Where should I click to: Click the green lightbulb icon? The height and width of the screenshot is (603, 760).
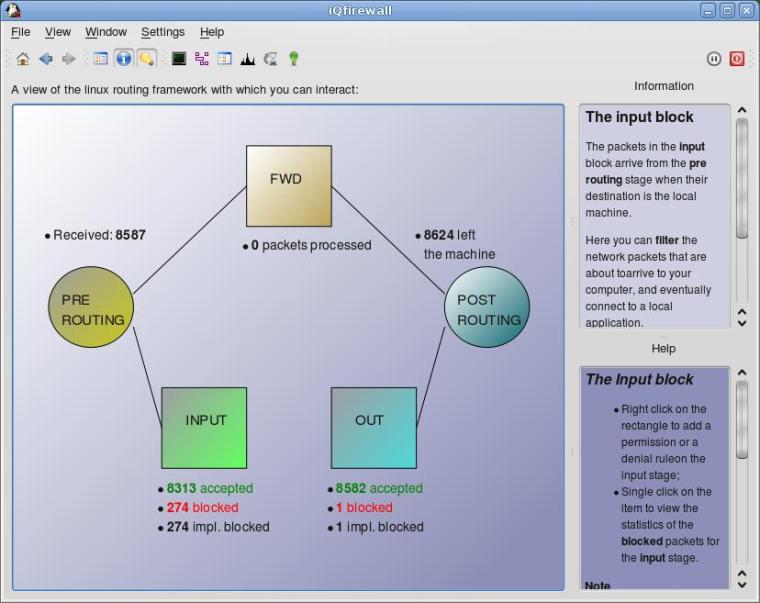[294, 59]
